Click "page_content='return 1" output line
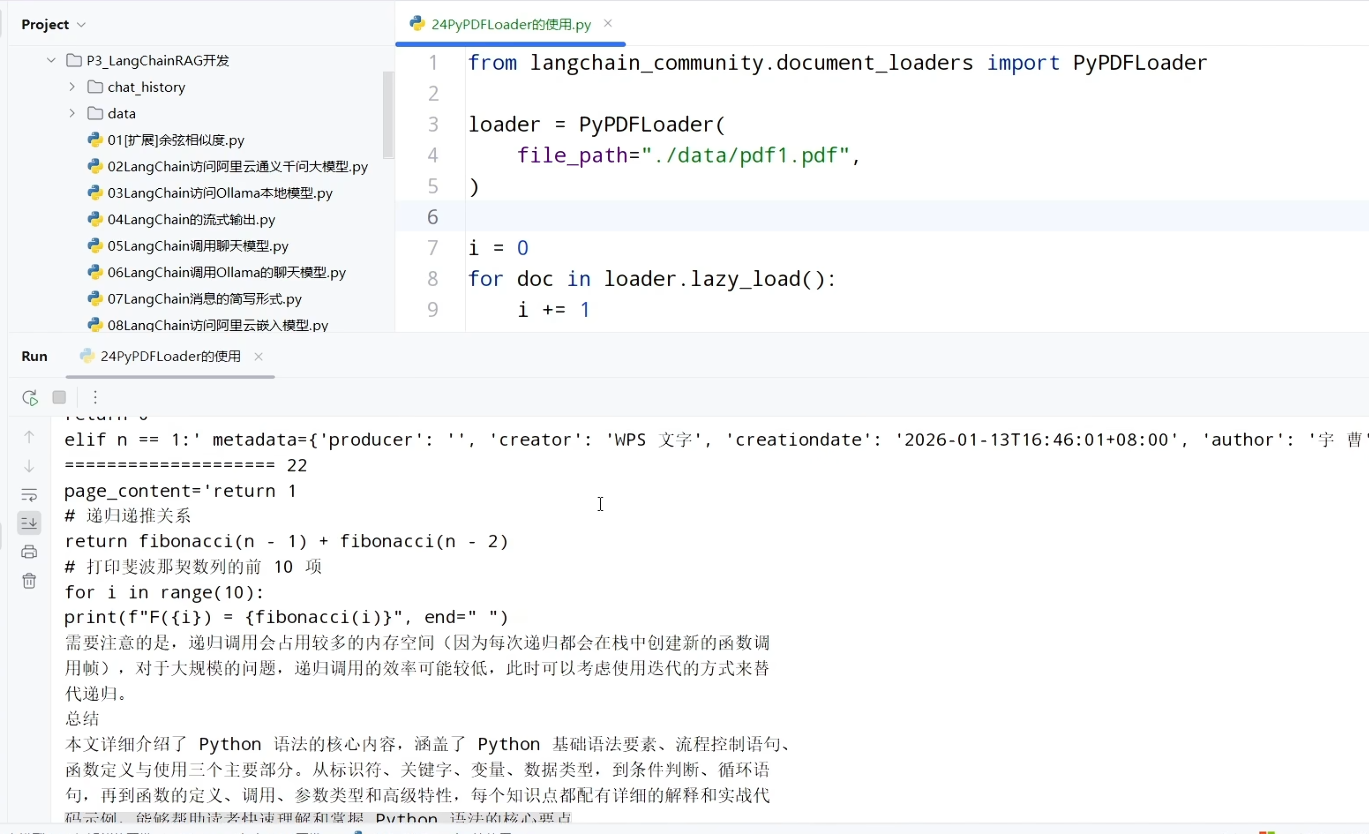This screenshot has height=834, width=1369. pos(181,491)
